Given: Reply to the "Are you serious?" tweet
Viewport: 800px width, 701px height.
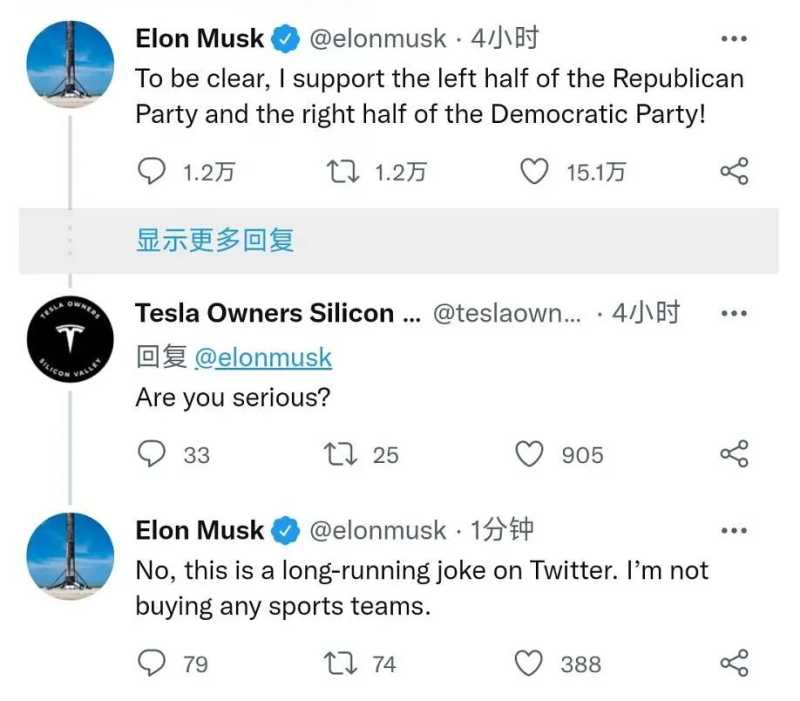Looking at the screenshot, I should click(151, 455).
